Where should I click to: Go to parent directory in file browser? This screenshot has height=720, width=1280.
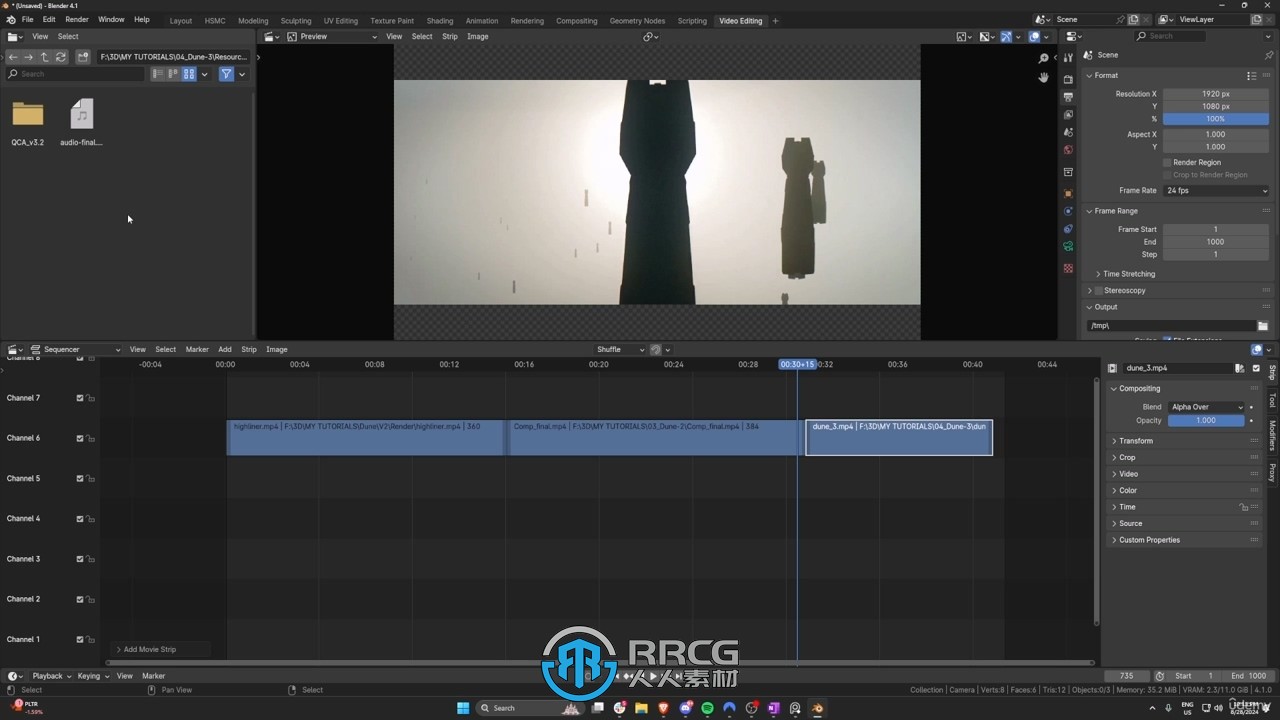pyautogui.click(x=44, y=57)
